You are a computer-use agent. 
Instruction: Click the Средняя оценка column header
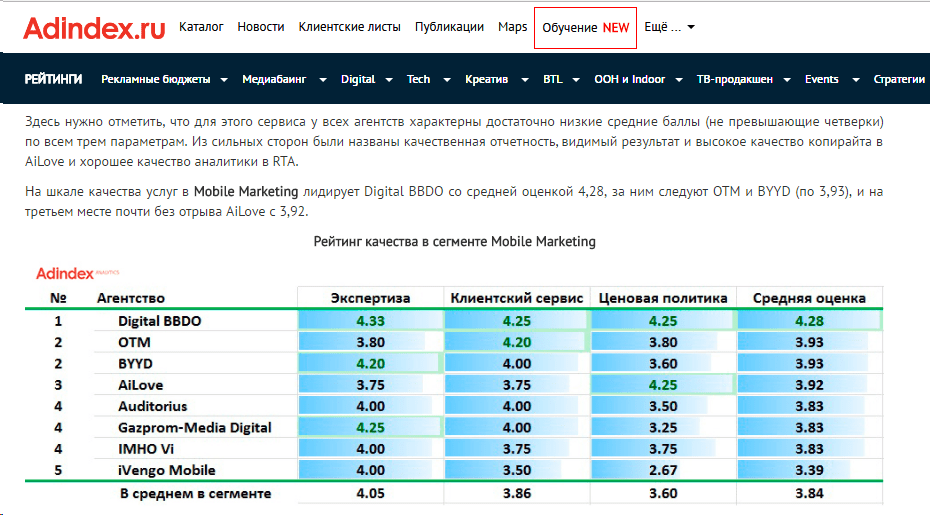coord(809,298)
